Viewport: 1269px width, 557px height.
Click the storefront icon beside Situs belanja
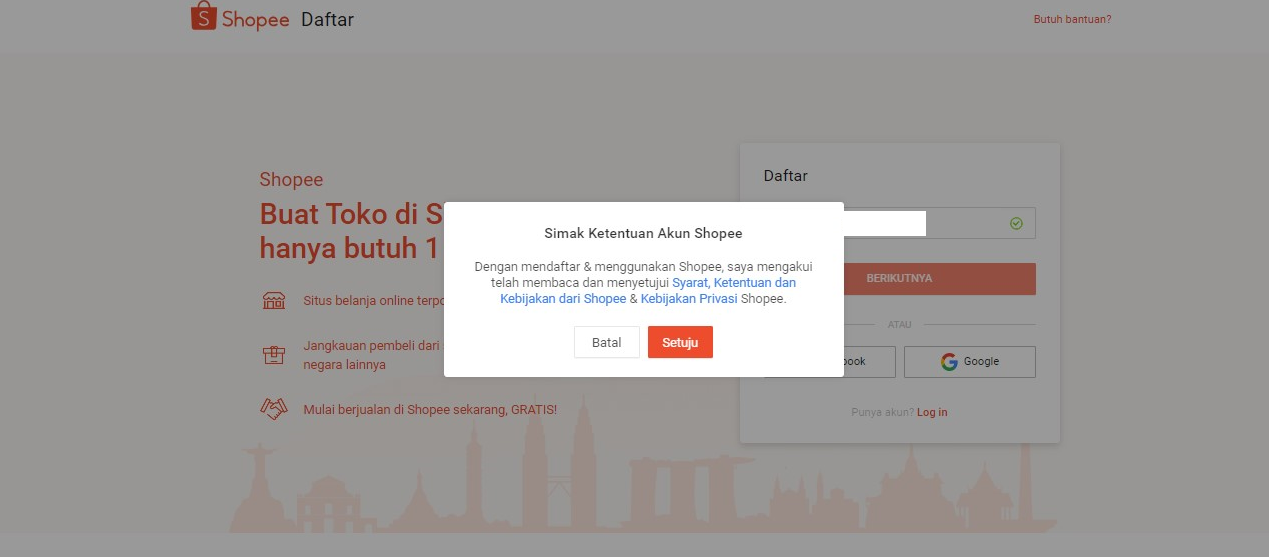pos(274,301)
